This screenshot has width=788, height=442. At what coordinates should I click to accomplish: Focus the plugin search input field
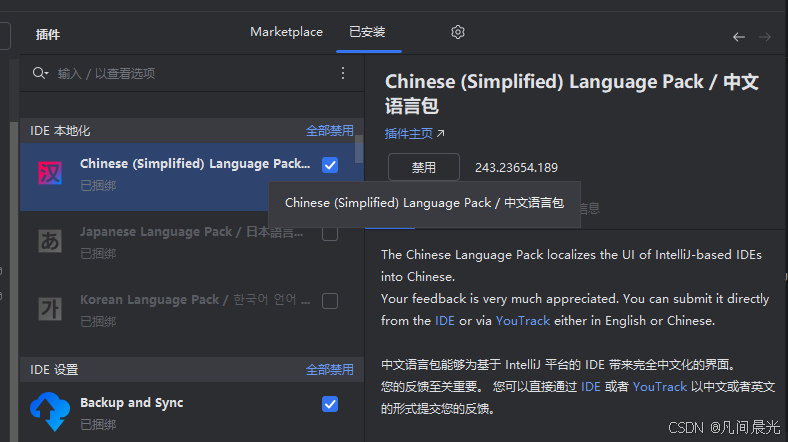point(191,73)
